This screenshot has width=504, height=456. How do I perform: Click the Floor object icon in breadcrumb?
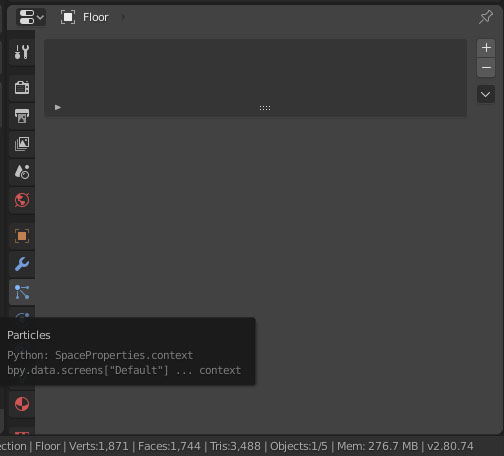click(x=68, y=17)
